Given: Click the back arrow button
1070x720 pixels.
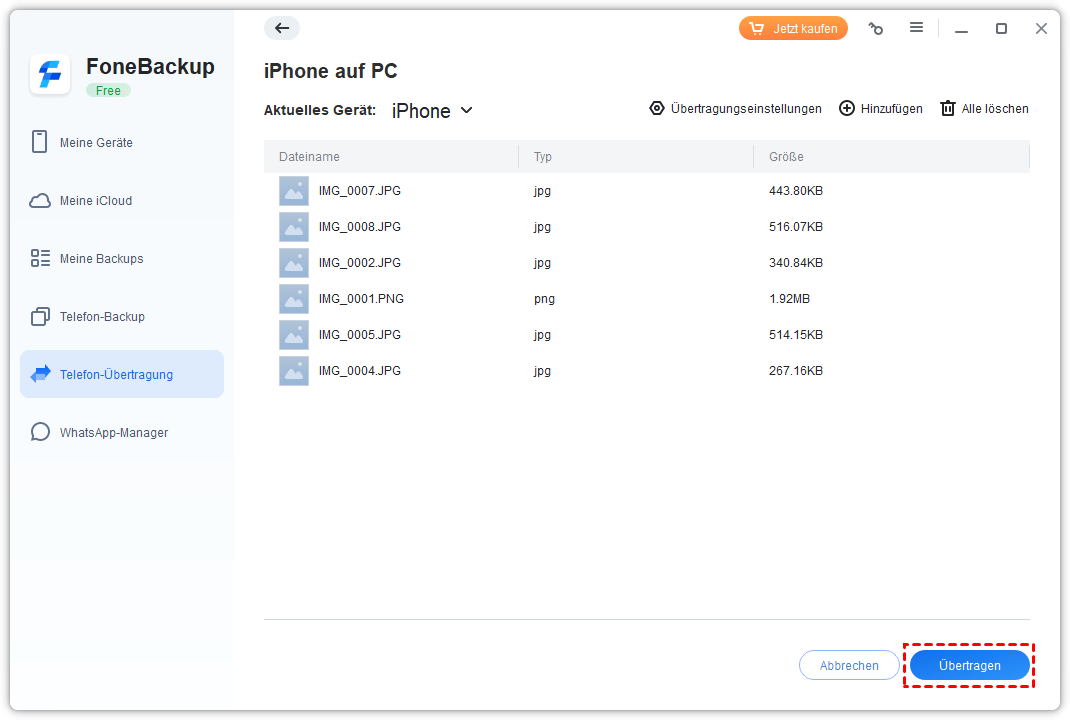Looking at the screenshot, I should tap(282, 28).
